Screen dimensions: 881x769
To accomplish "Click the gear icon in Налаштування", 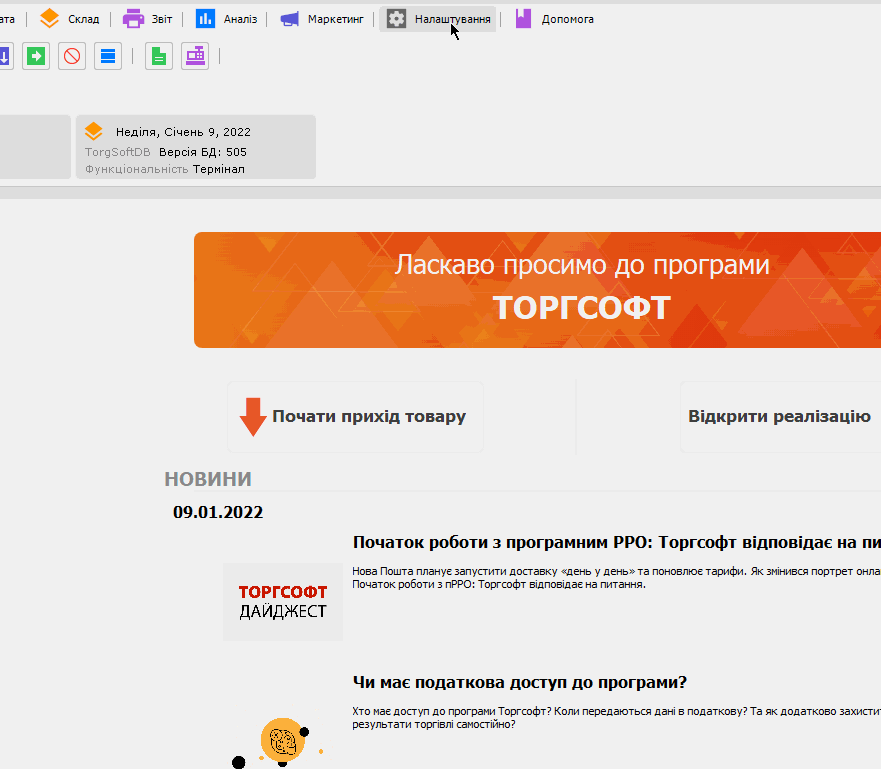I will [x=394, y=17].
